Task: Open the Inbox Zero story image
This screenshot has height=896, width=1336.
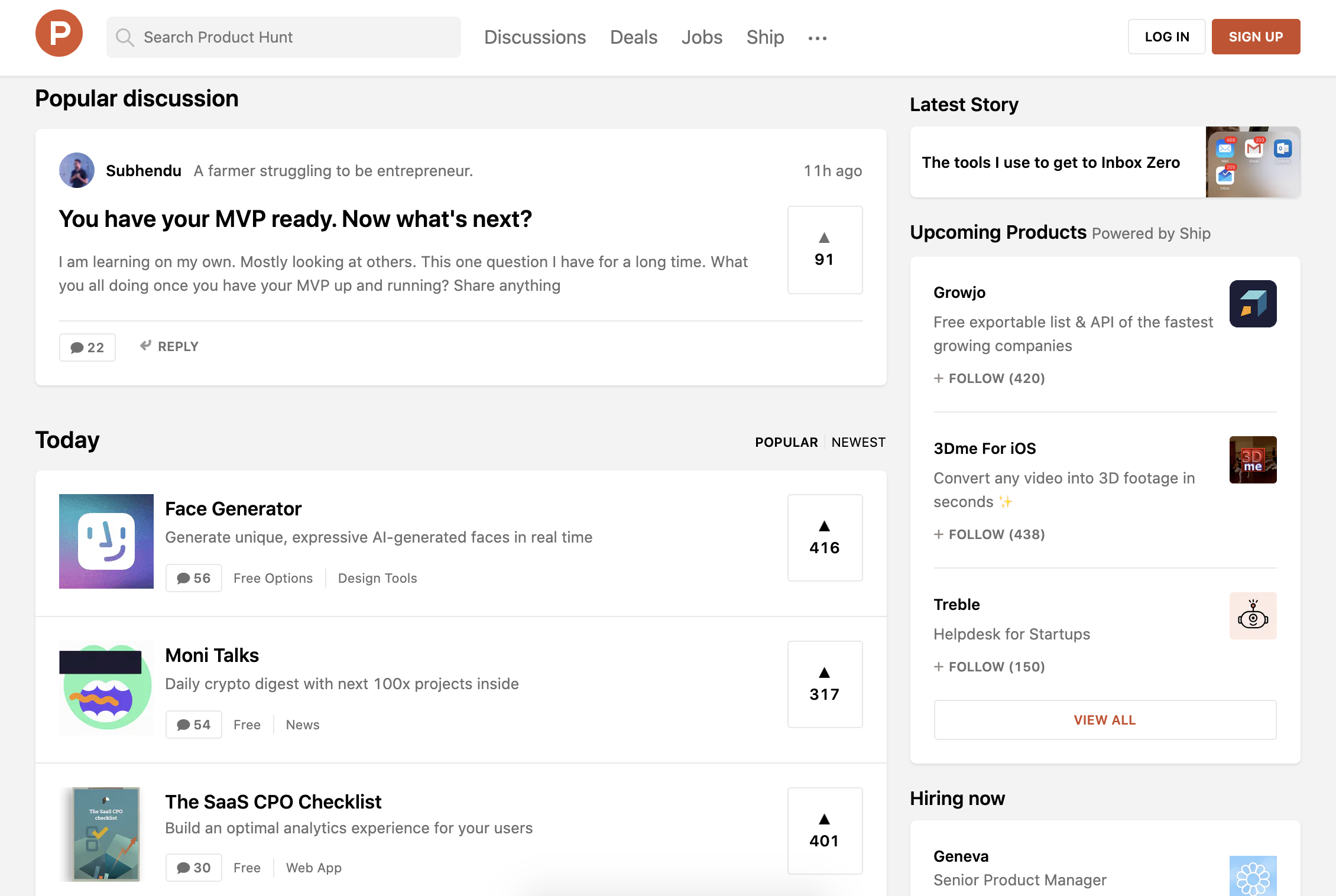Action: point(1253,162)
